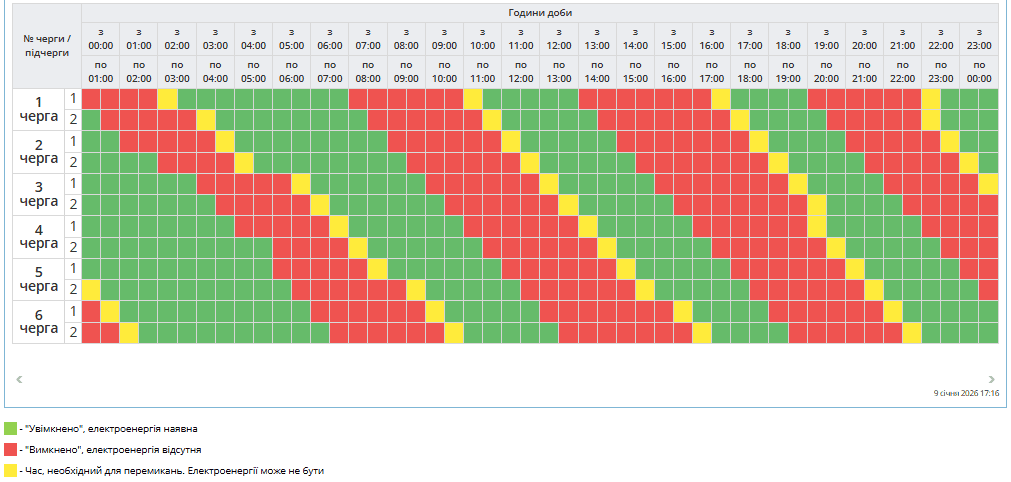Select the "з 23:00" hour column header
1011x482 pixels.
tap(979, 39)
